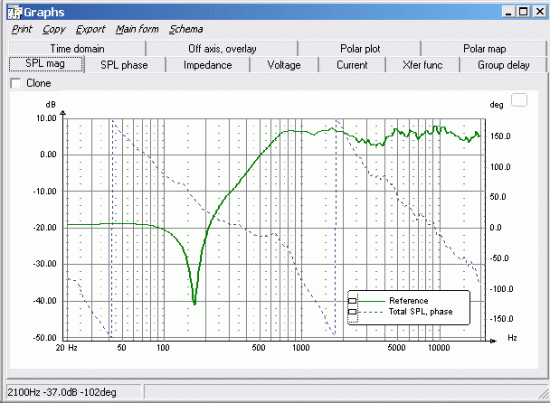Screen dimensions: 550x403
Task: Select the Impedance tab
Action: [208, 65]
